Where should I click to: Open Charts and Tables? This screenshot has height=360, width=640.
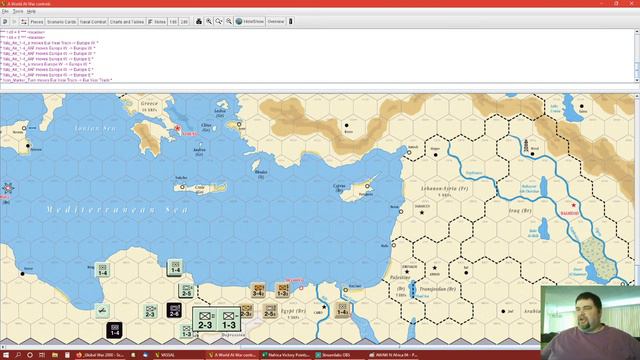pyautogui.click(x=127, y=22)
